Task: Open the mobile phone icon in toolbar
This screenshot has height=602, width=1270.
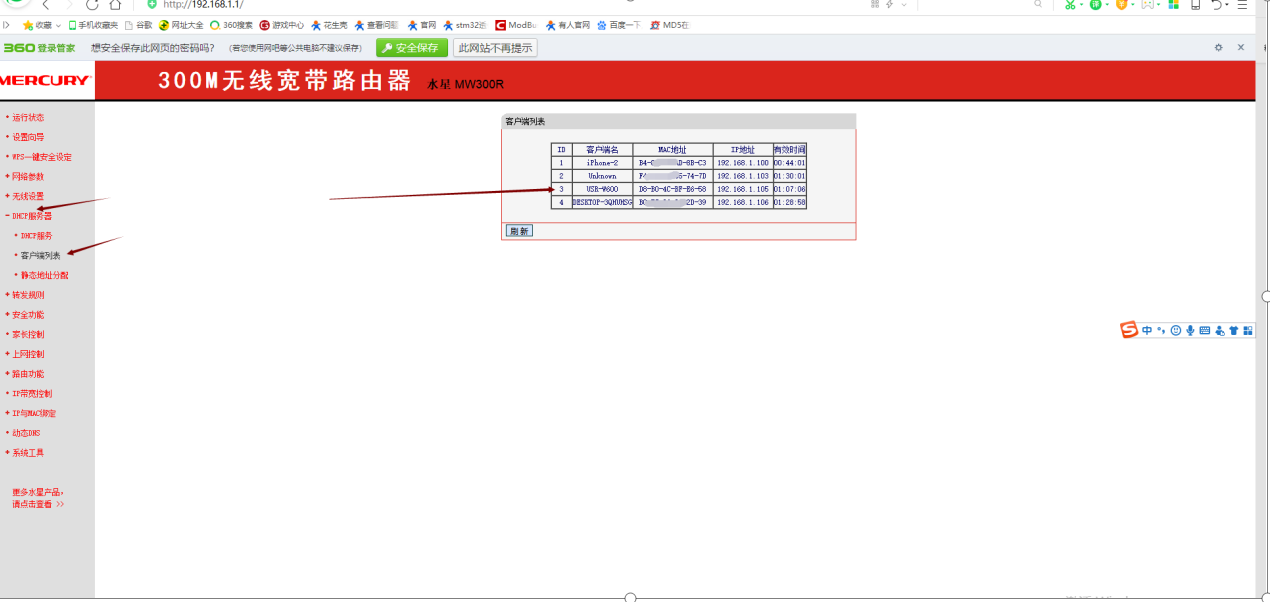Action: 1195,5
